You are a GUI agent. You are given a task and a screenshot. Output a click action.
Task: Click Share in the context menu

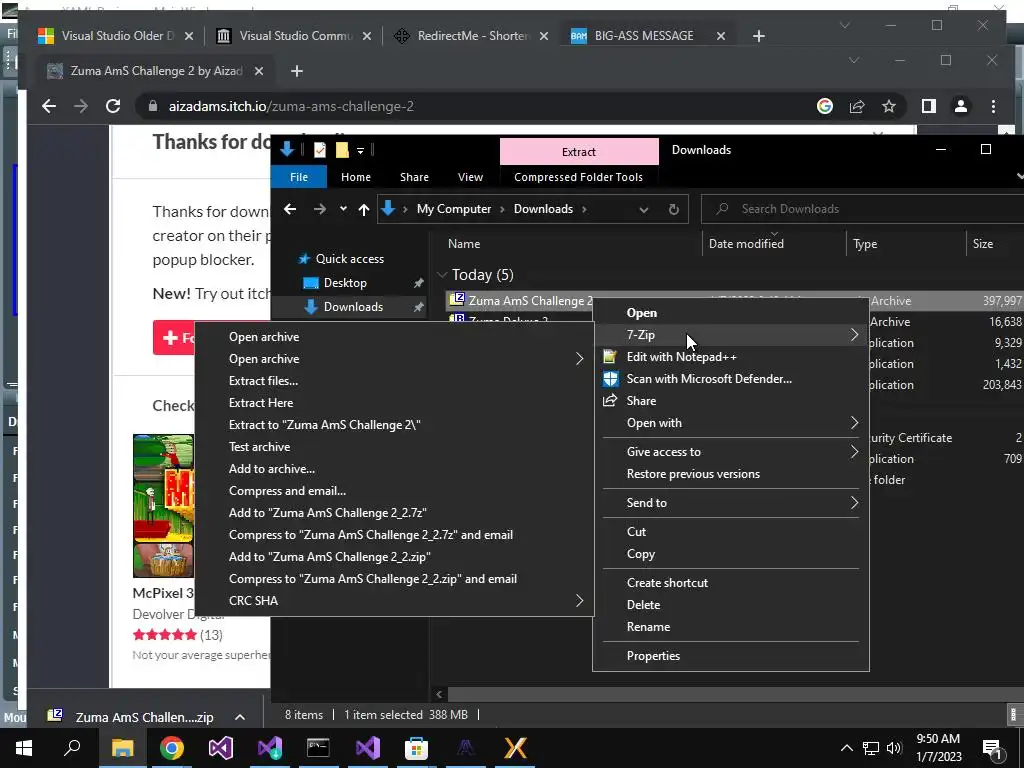point(731,401)
